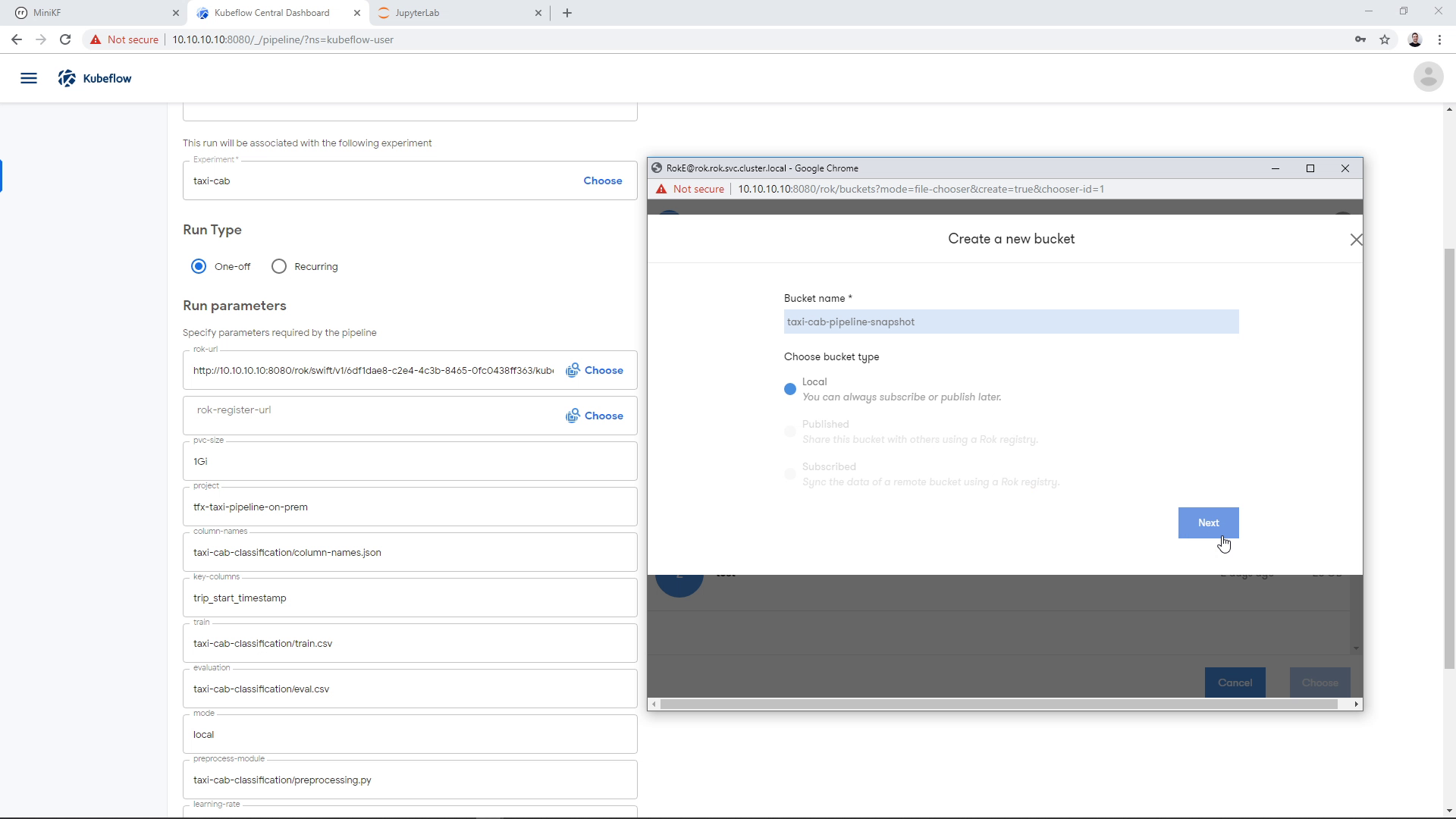Click the Not secure warning in main address bar
The width and height of the screenshot is (1456, 819).
tap(124, 39)
